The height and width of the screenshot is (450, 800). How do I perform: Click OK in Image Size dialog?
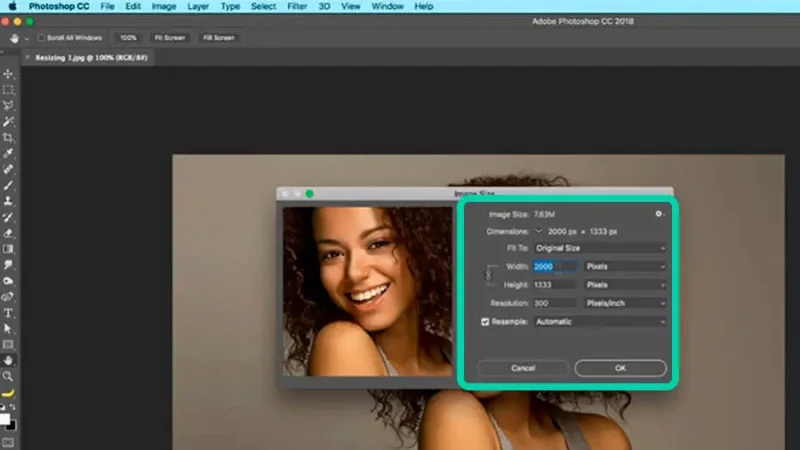coord(620,368)
